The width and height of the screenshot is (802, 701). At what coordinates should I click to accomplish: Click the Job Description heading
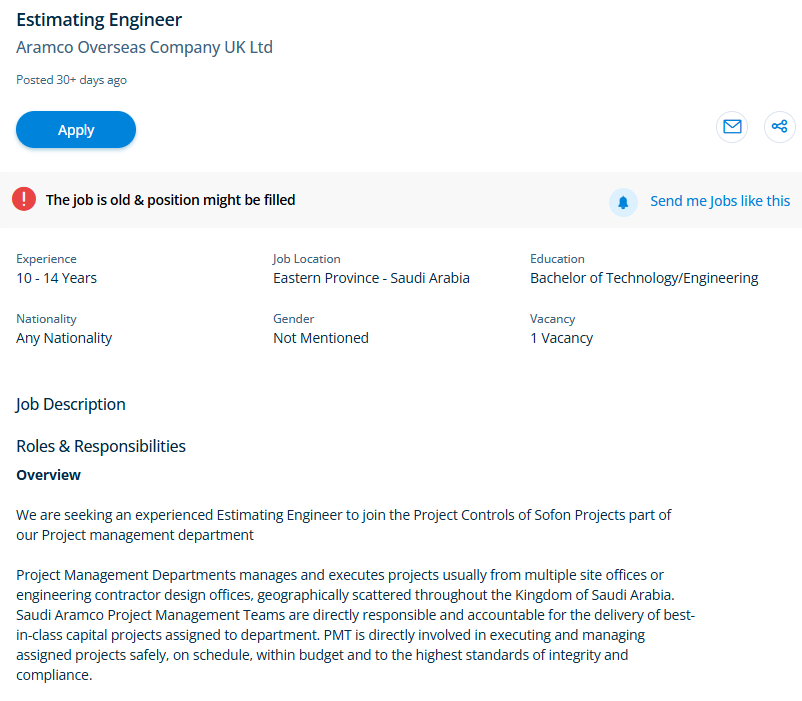point(71,405)
